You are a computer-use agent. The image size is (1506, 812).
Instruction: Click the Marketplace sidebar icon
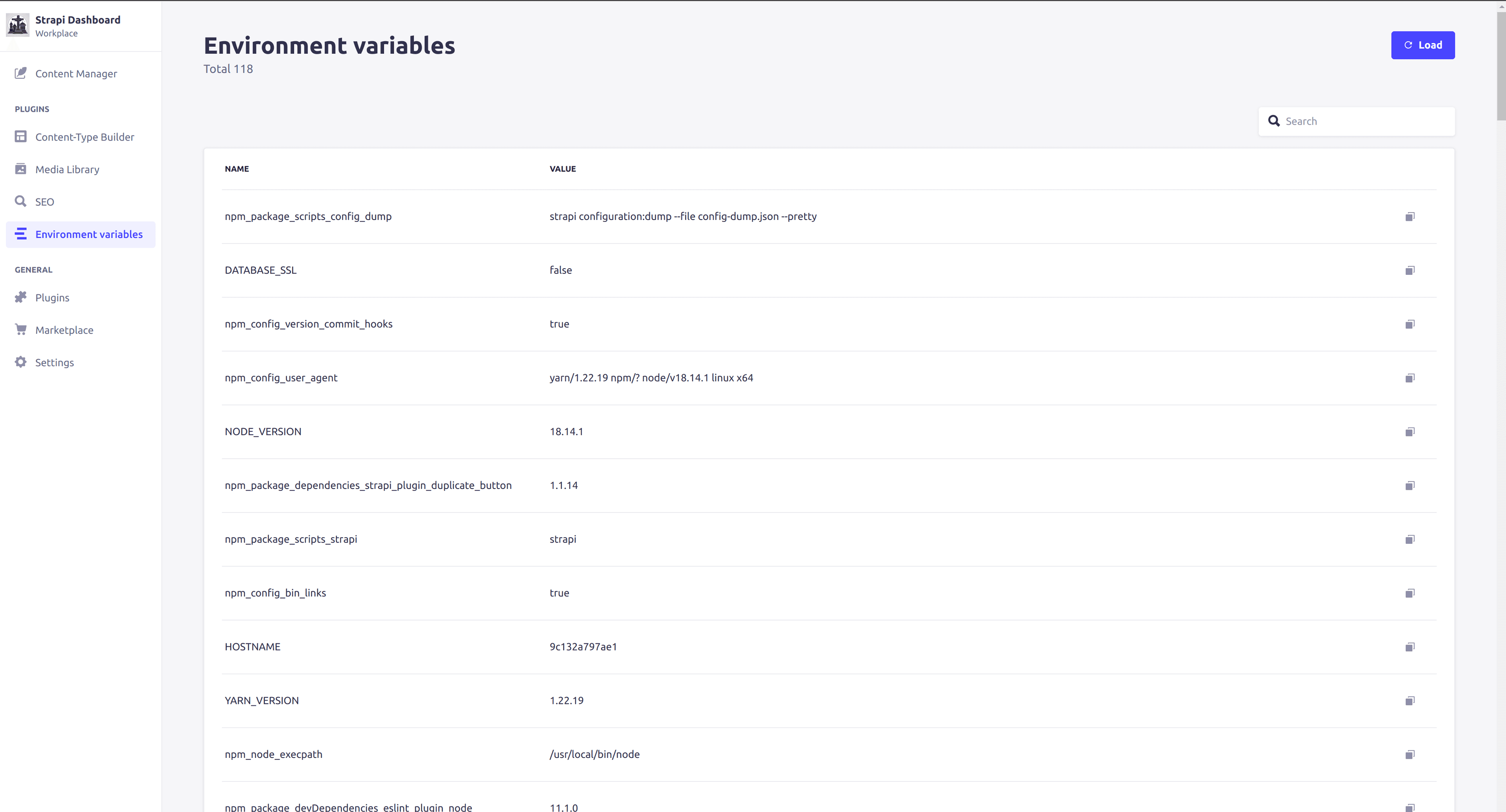pyautogui.click(x=20, y=329)
